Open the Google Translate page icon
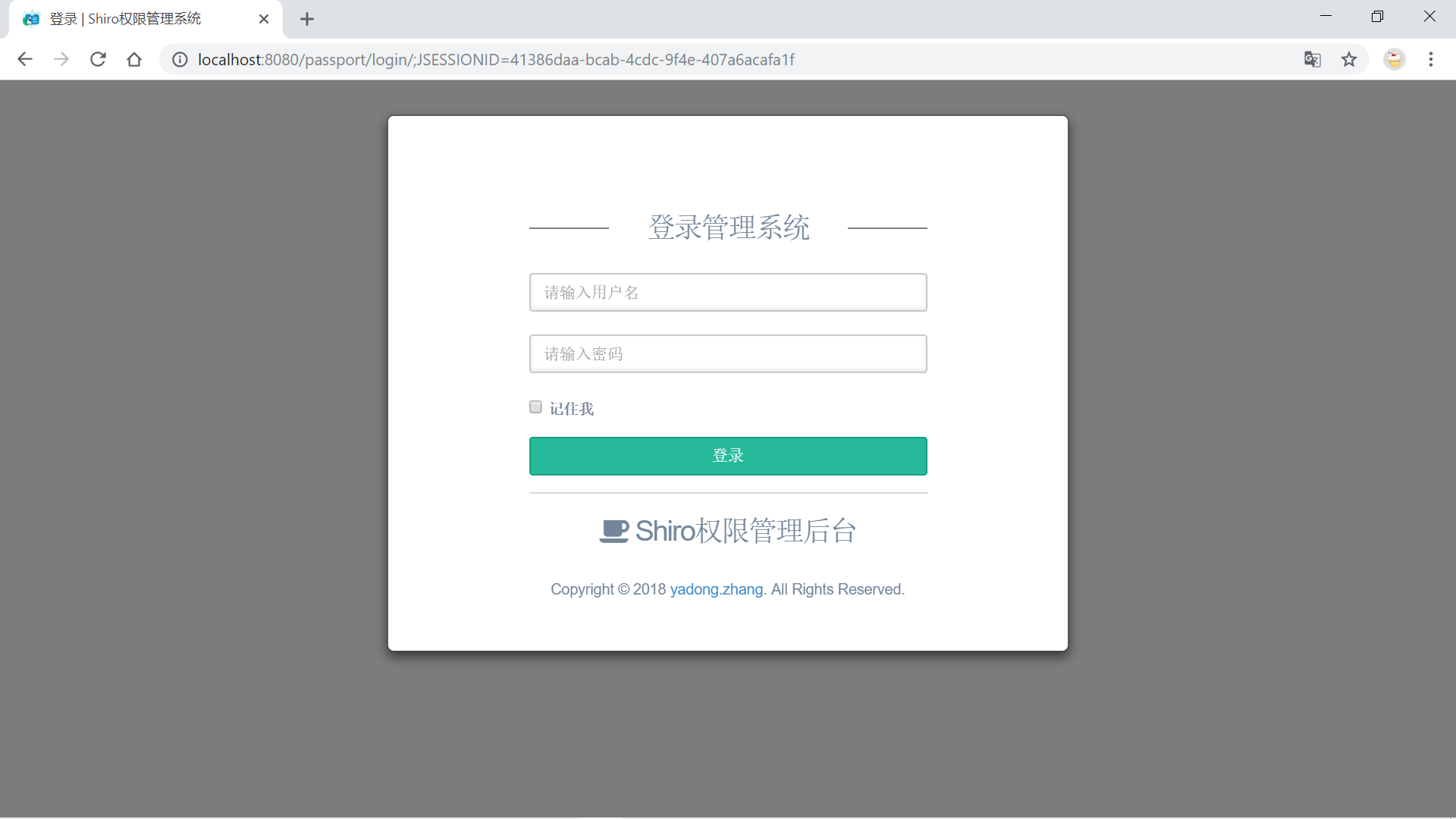This screenshot has width=1456, height=819. (1312, 59)
